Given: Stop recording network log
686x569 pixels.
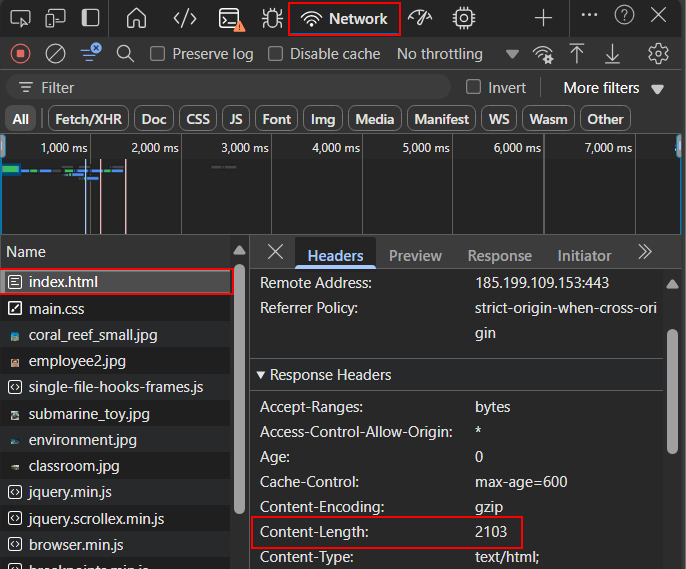Looking at the screenshot, I should point(20,54).
